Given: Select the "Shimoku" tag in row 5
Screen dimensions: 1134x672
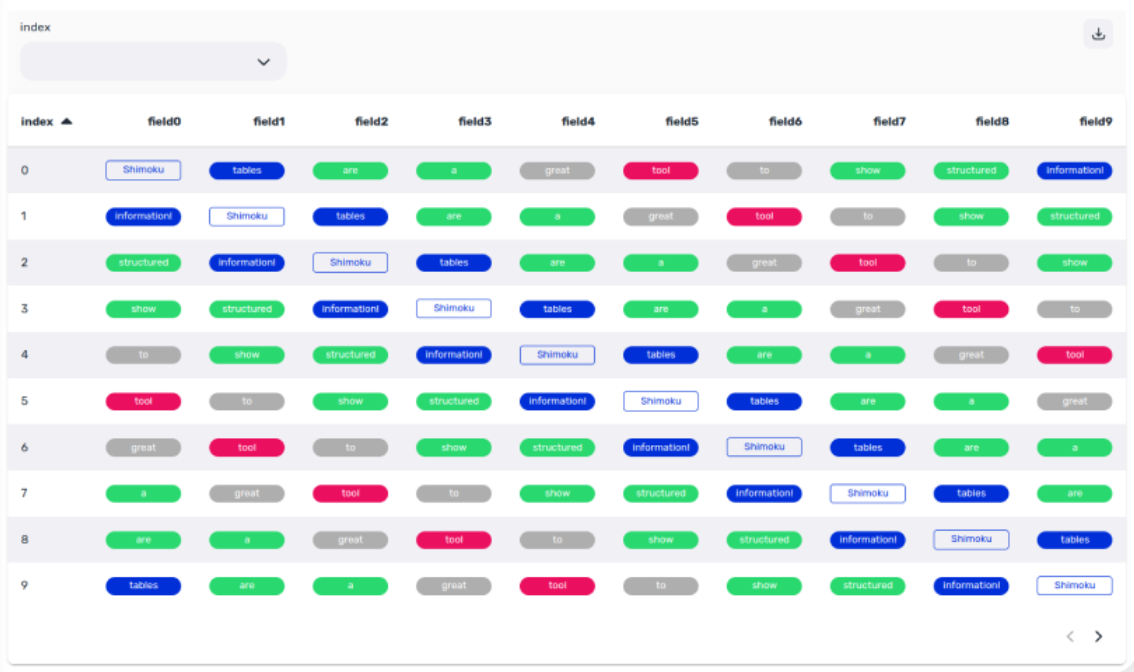Looking at the screenshot, I should (x=661, y=401).
